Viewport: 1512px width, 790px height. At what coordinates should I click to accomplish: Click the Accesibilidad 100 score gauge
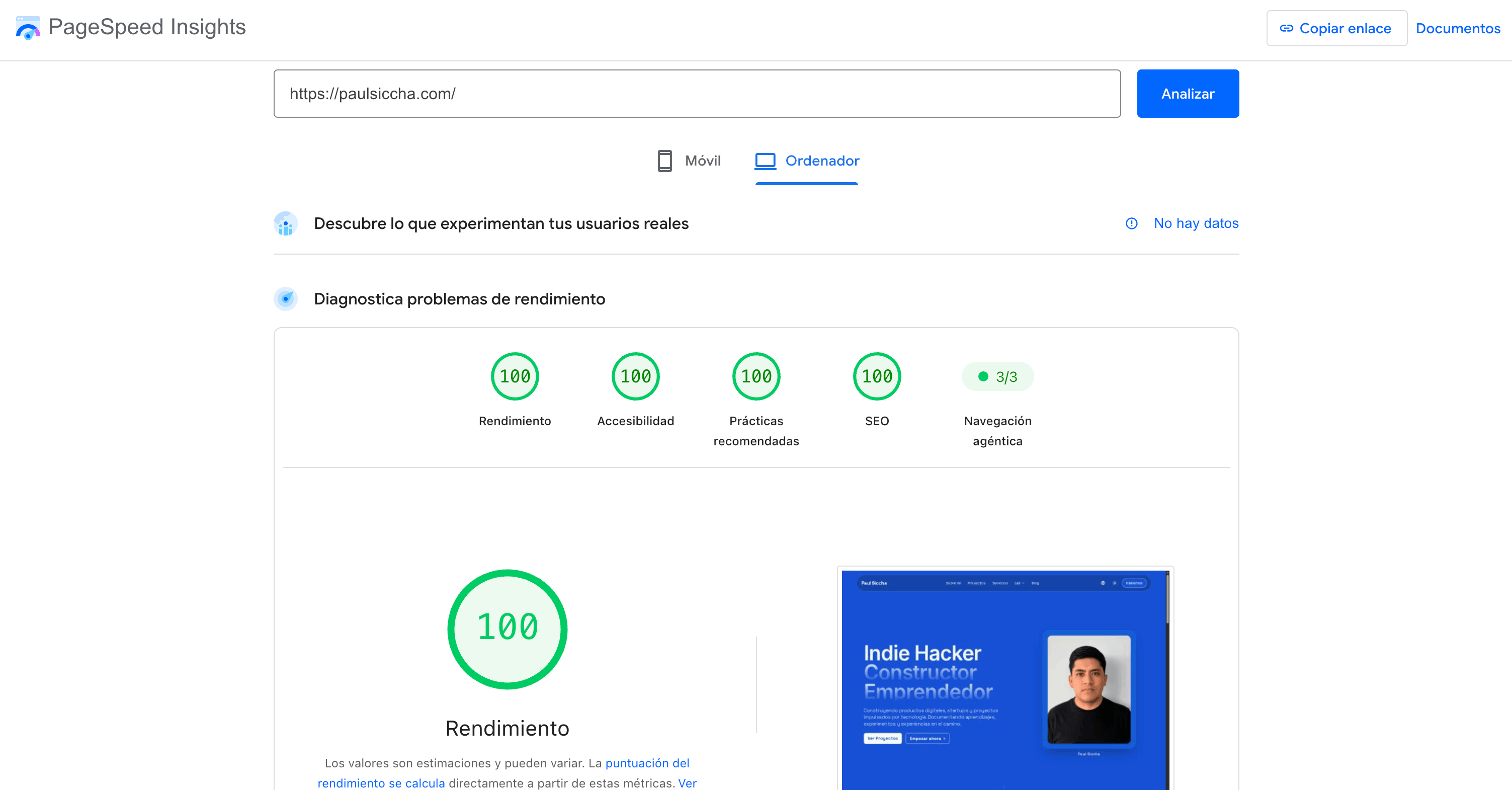point(636,376)
